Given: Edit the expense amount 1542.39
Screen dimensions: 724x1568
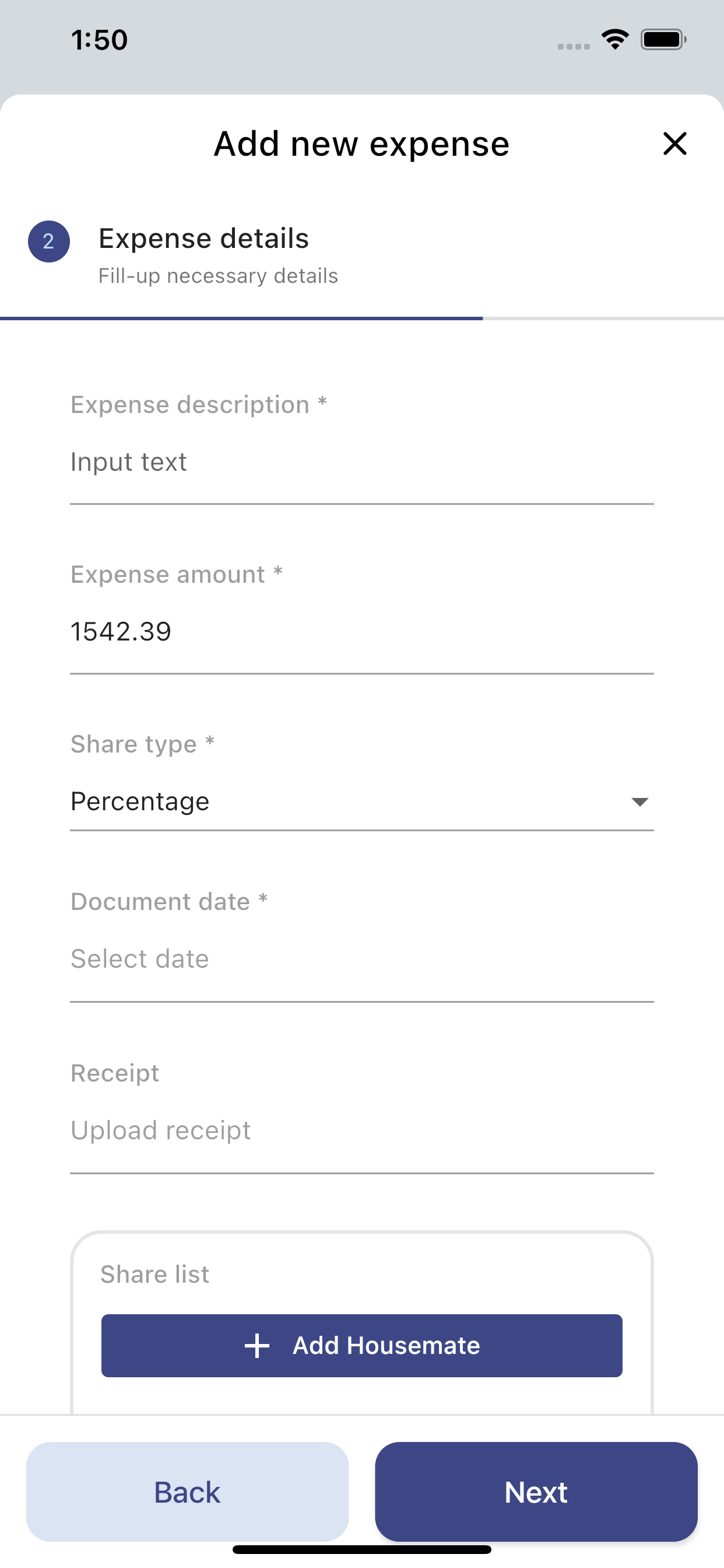Looking at the screenshot, I should [x=362, y=632].
